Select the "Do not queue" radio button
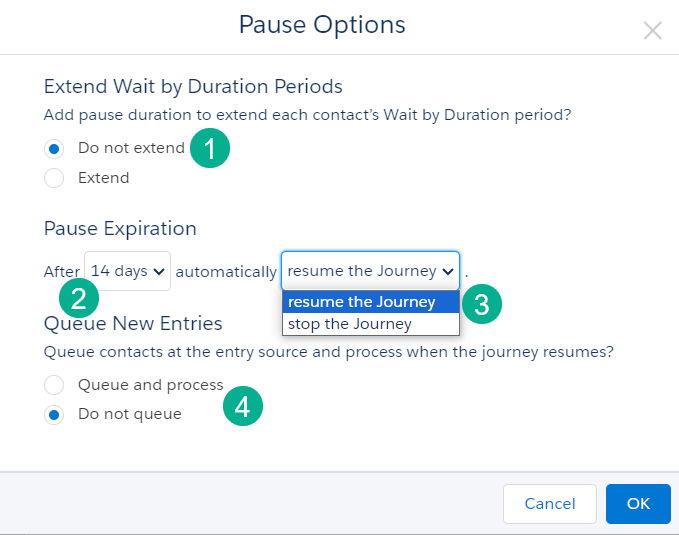The height and width of the screenshot is (535, 679). (x=55, y=414)
